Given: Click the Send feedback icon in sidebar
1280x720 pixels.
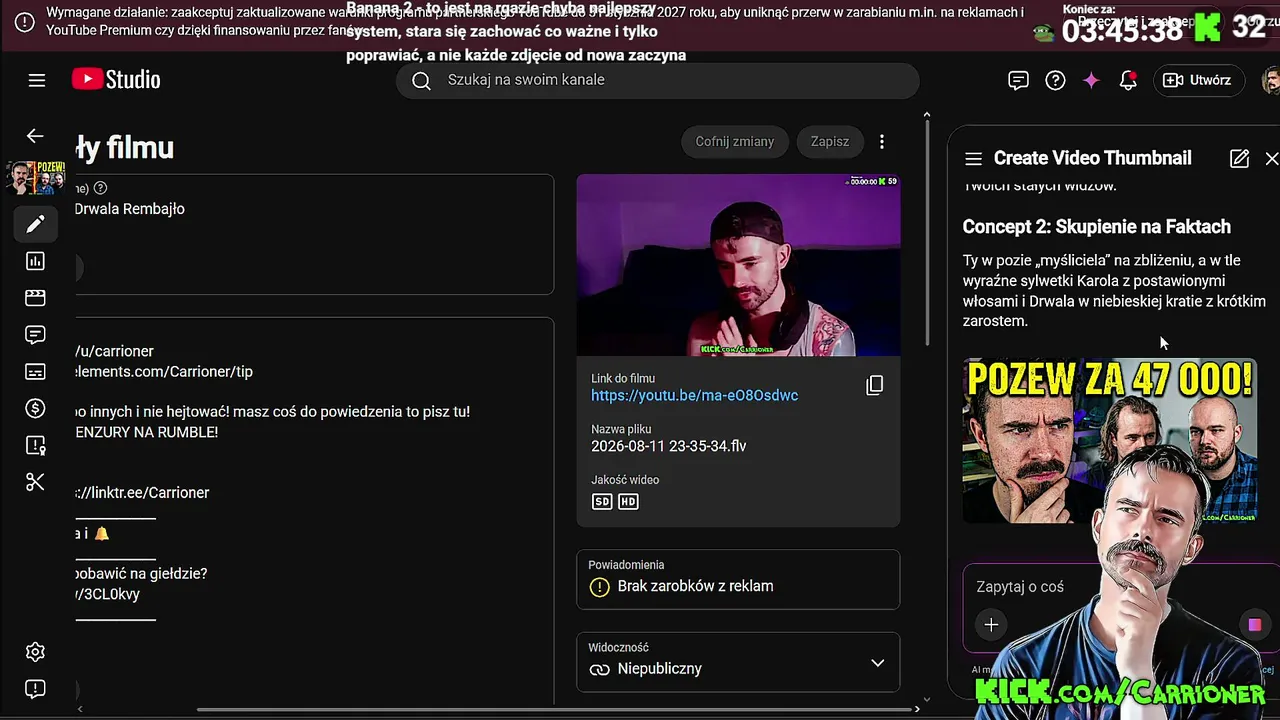Looking at the screenshot, I should 35,689.
